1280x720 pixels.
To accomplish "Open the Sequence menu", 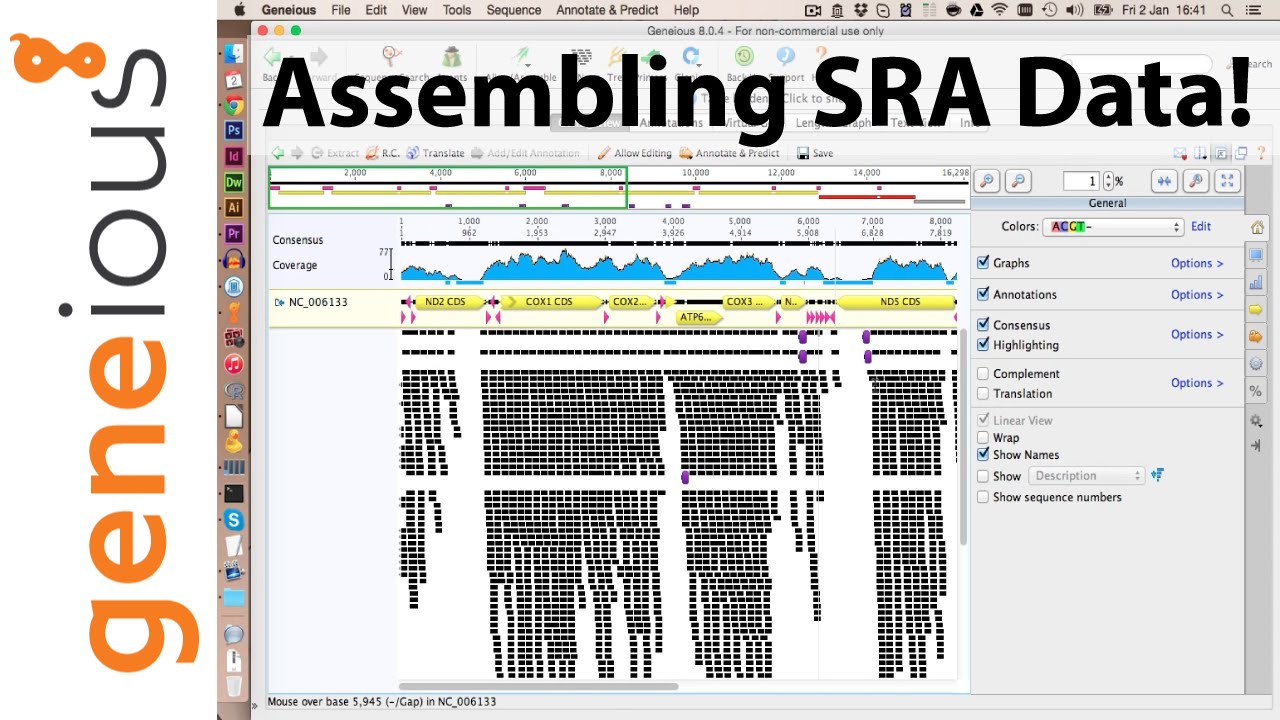I will 513,10.
